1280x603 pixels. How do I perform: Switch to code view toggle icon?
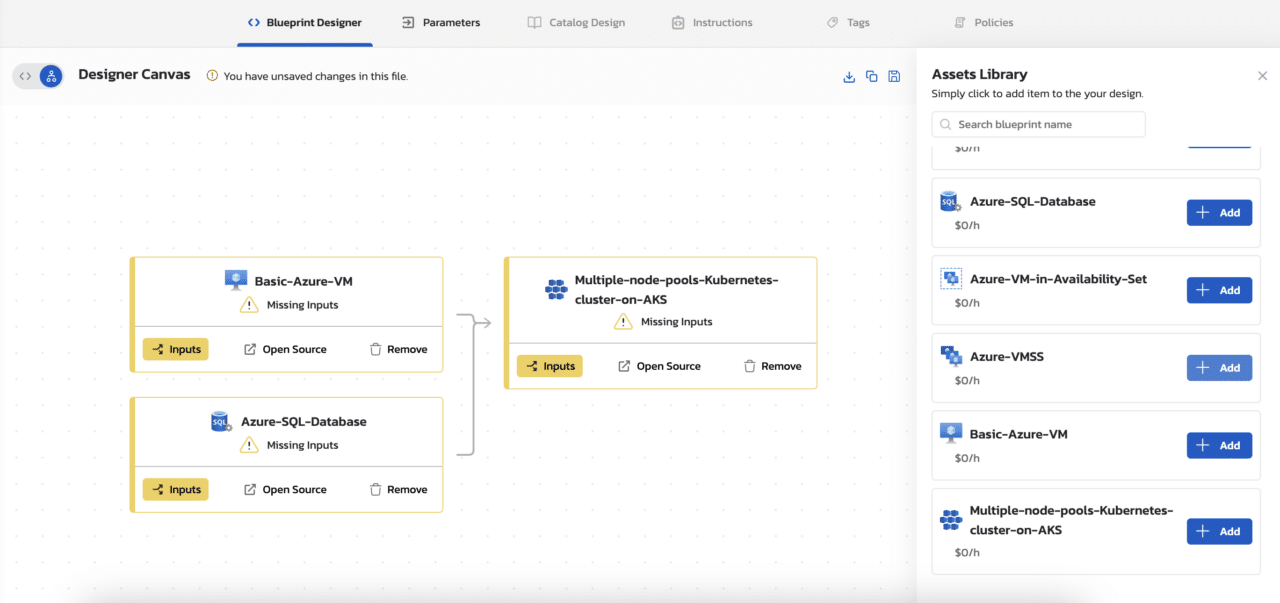[26, 76]
